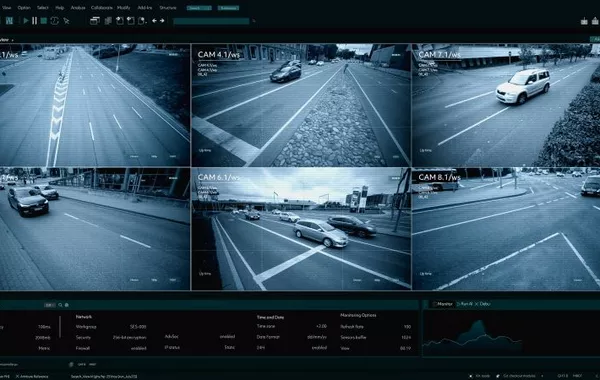Click the Date Format dd/mm/yy value
Viewport: 600px width, 380px height.
point(317,337)
